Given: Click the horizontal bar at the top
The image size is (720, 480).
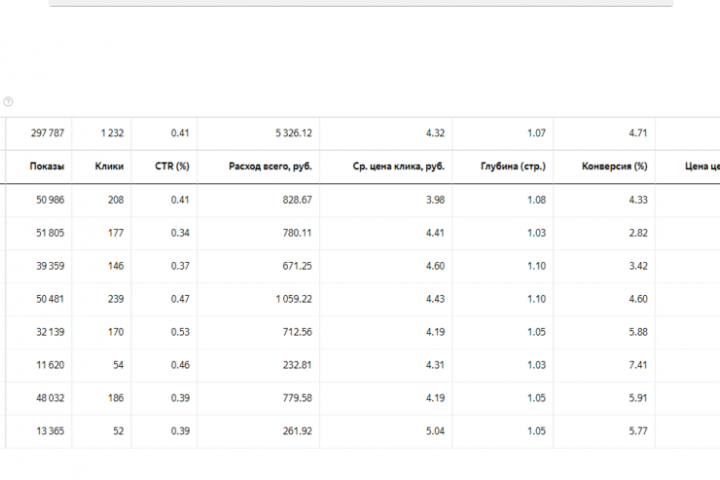Looking at the screenshot, I should click(361, 3).
